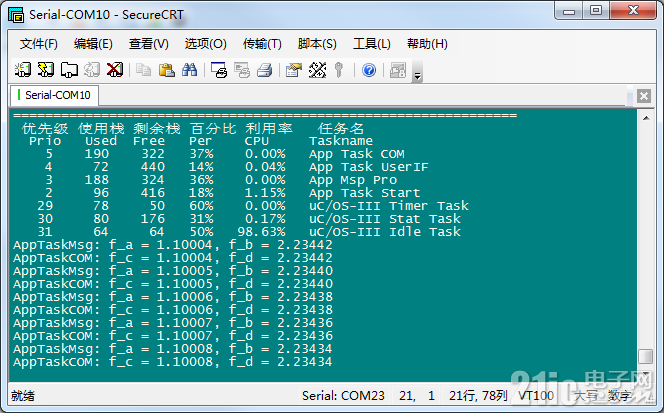Click 'Taskname' column header text

point(341,141)
